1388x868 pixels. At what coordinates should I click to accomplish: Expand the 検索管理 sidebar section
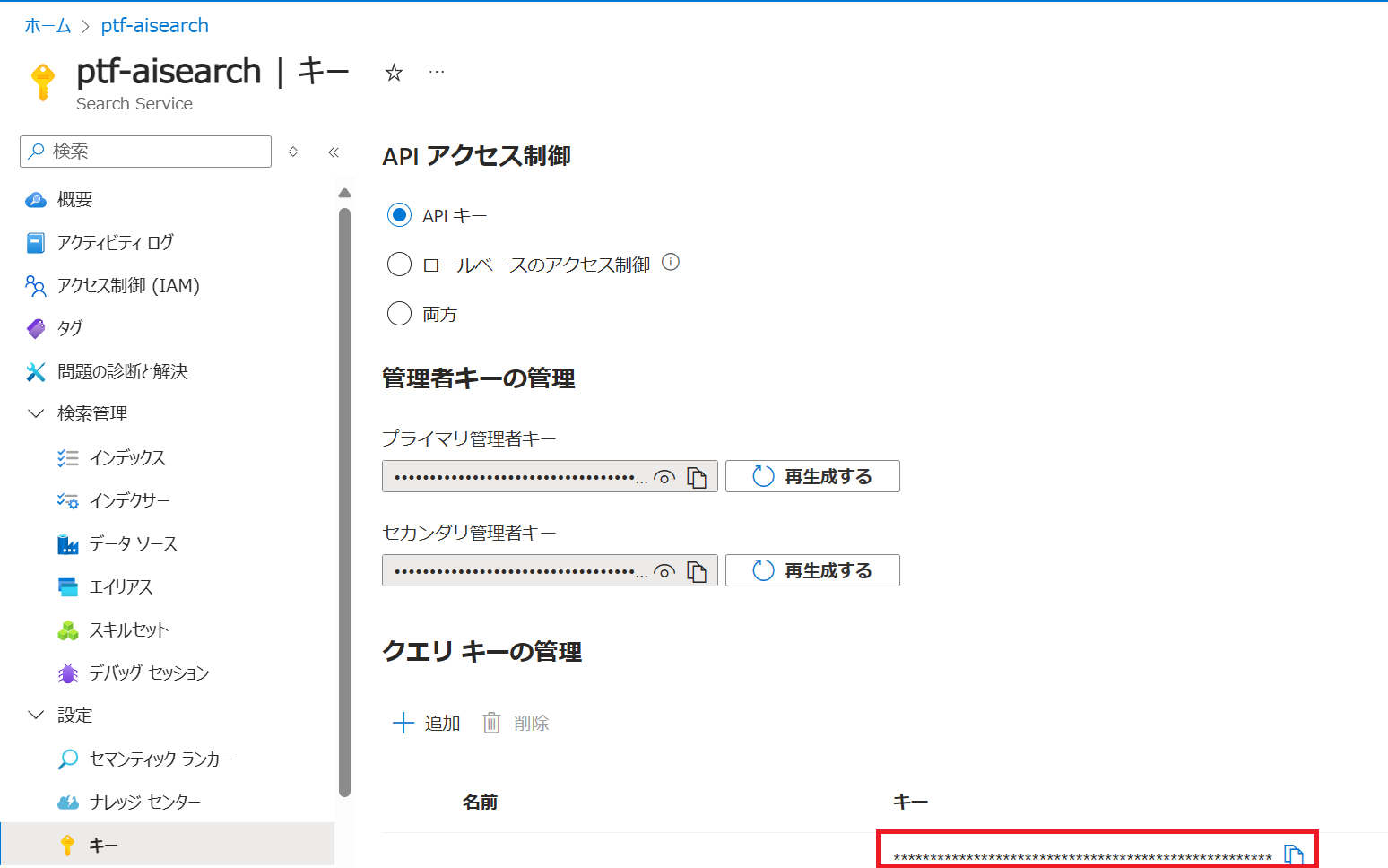tap(35, 413)
